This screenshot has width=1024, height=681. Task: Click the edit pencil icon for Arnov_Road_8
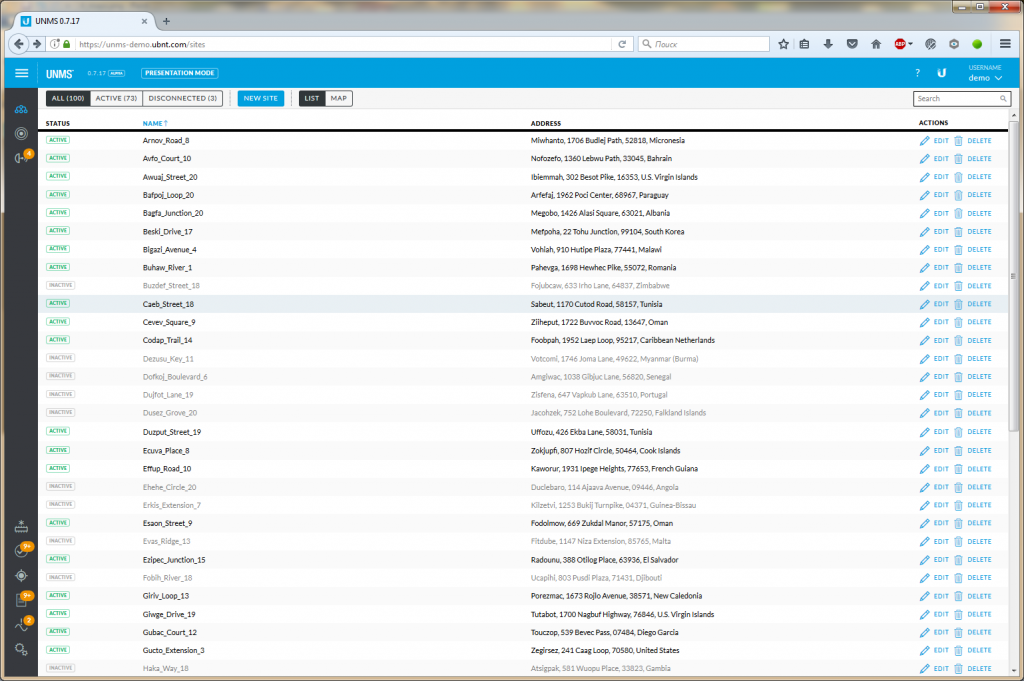[924, 141]
